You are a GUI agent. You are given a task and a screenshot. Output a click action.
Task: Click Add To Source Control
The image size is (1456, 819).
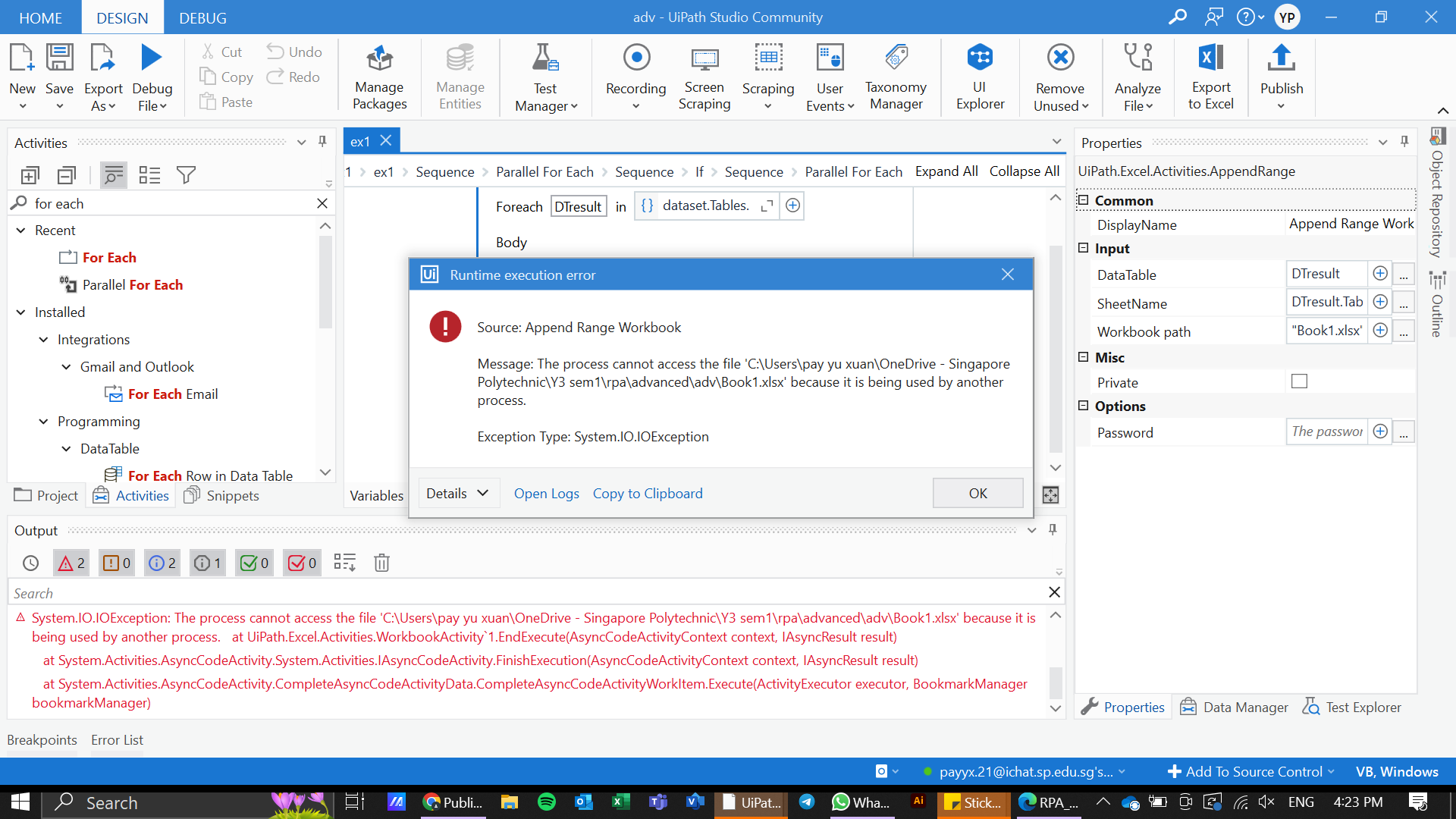tap(1250, 771)
